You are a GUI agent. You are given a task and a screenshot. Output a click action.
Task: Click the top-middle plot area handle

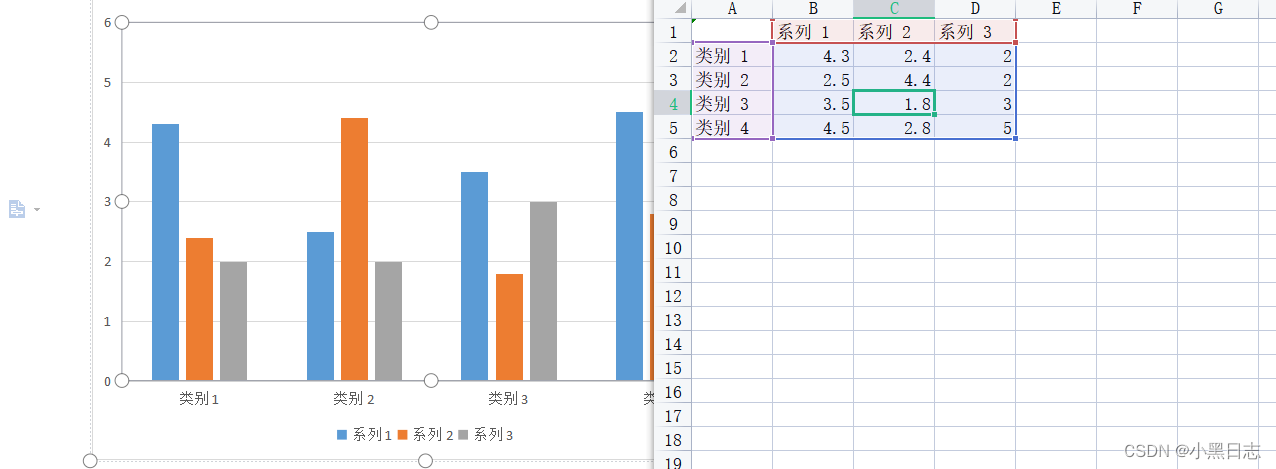(431, 22)
